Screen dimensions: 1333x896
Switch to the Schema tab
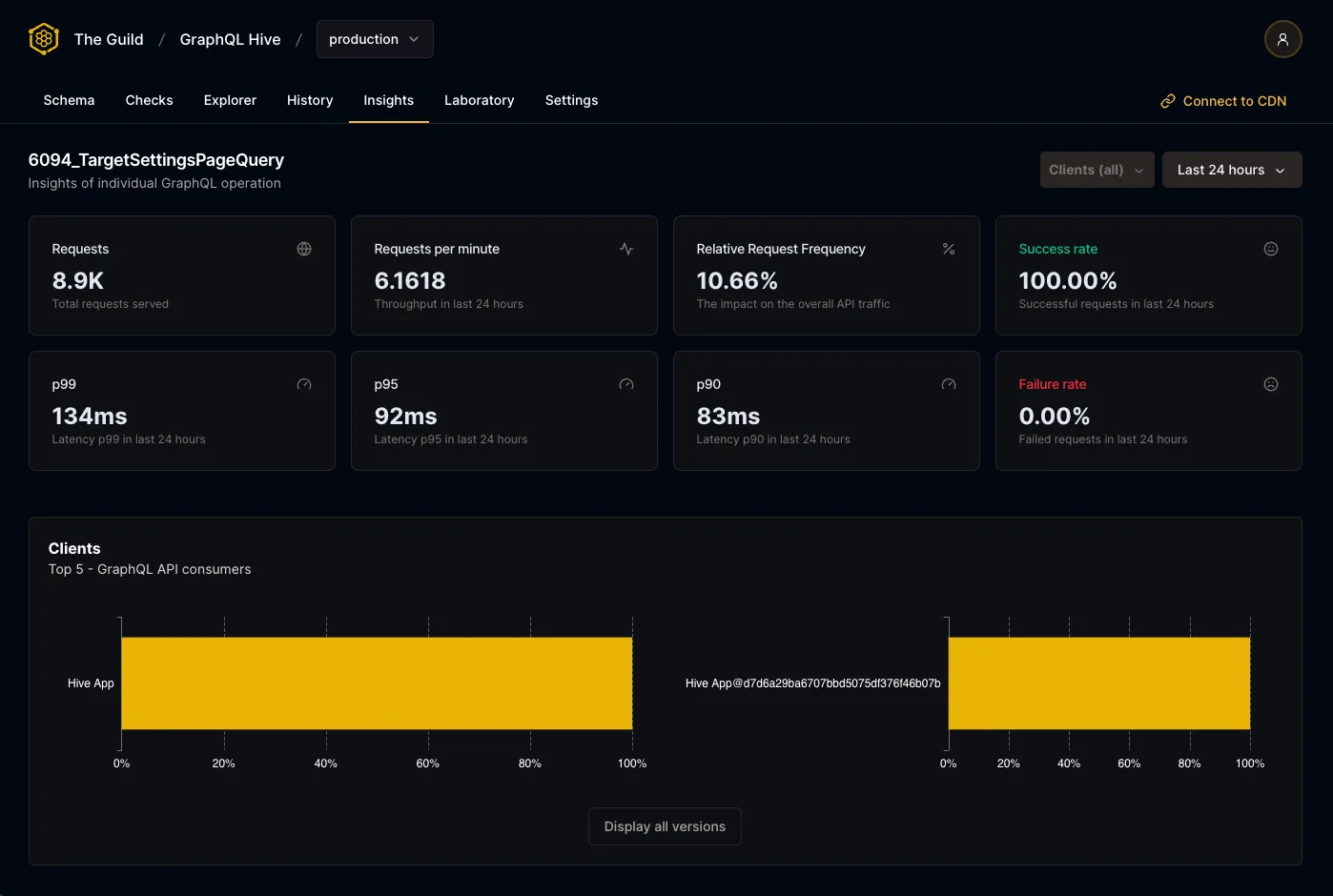(x=69, y=100)
